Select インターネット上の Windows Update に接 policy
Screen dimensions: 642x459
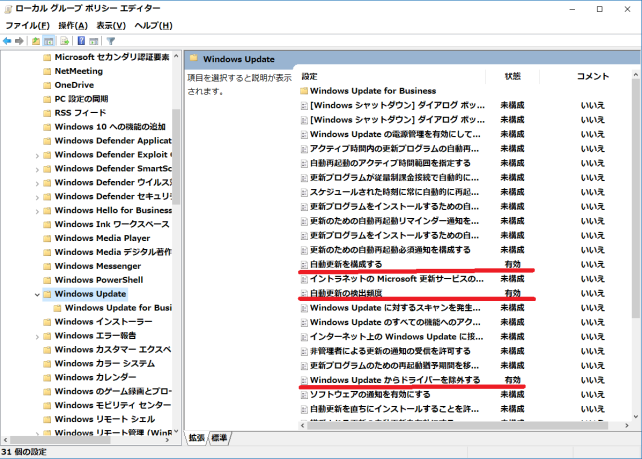tap(396, 337)
